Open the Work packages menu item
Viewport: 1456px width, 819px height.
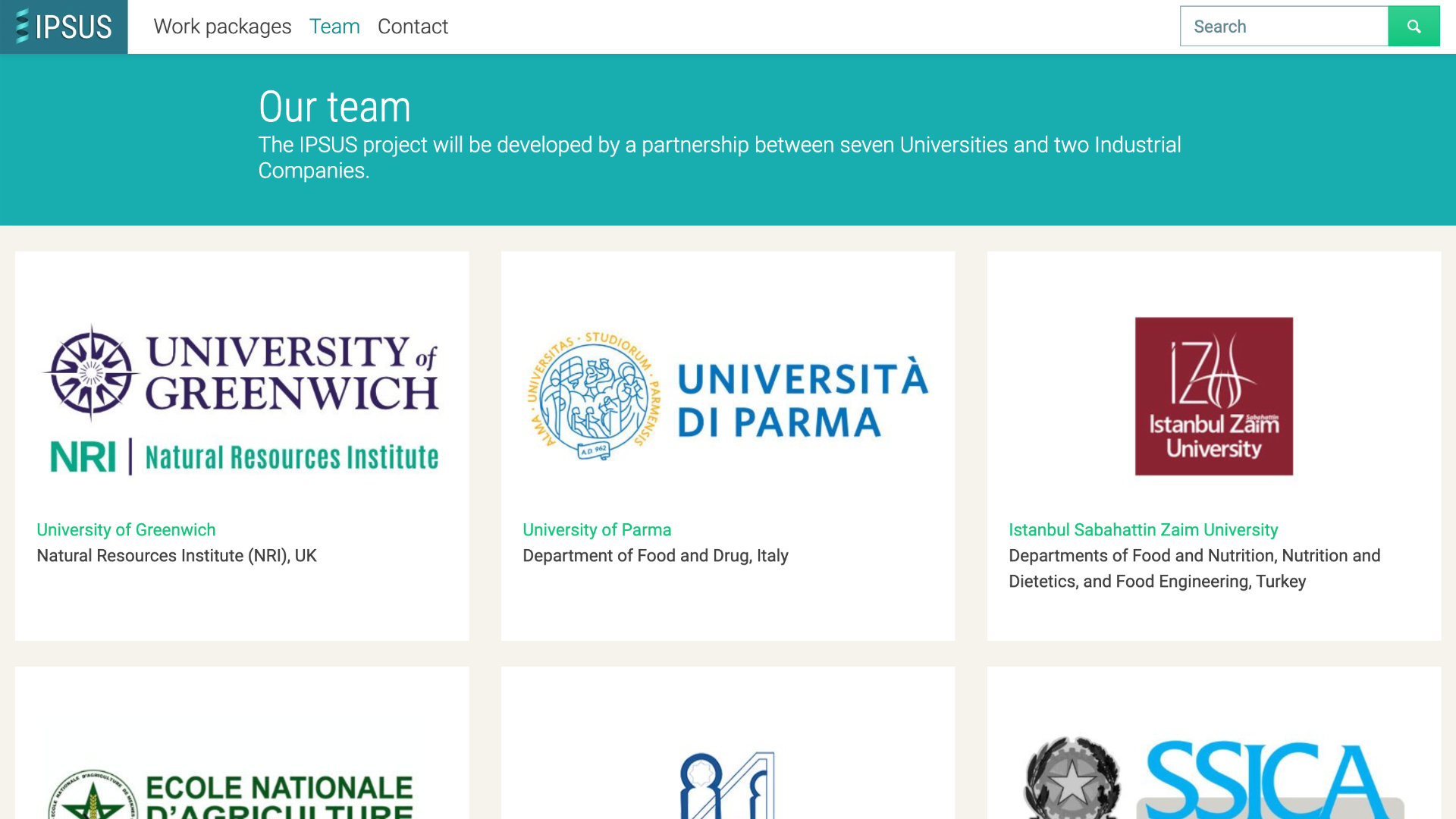pos(222,27)
